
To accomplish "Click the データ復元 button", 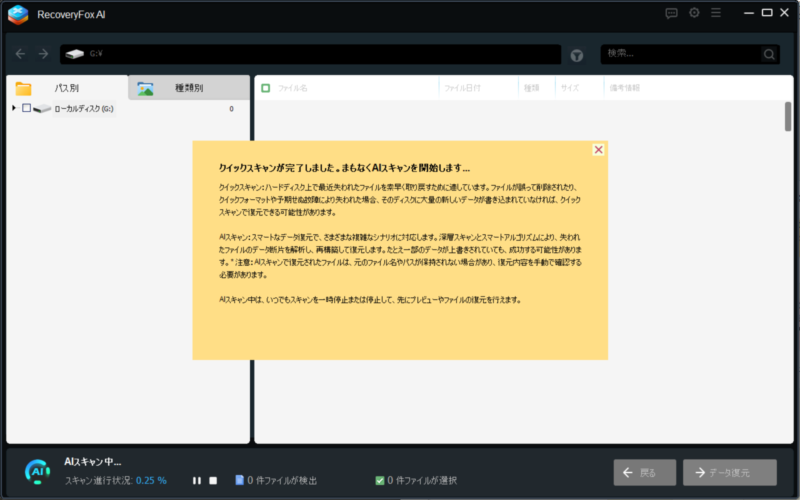I will (729, 472).
